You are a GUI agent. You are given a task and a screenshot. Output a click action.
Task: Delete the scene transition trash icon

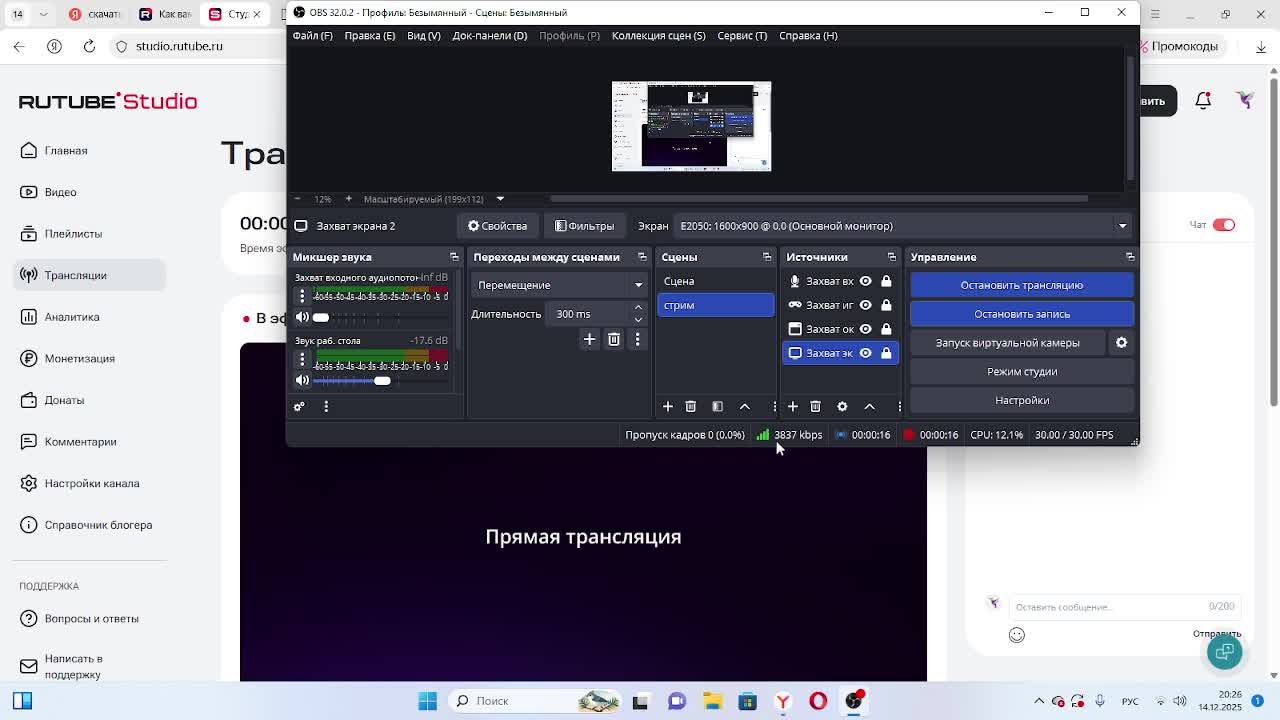[614, 339]
